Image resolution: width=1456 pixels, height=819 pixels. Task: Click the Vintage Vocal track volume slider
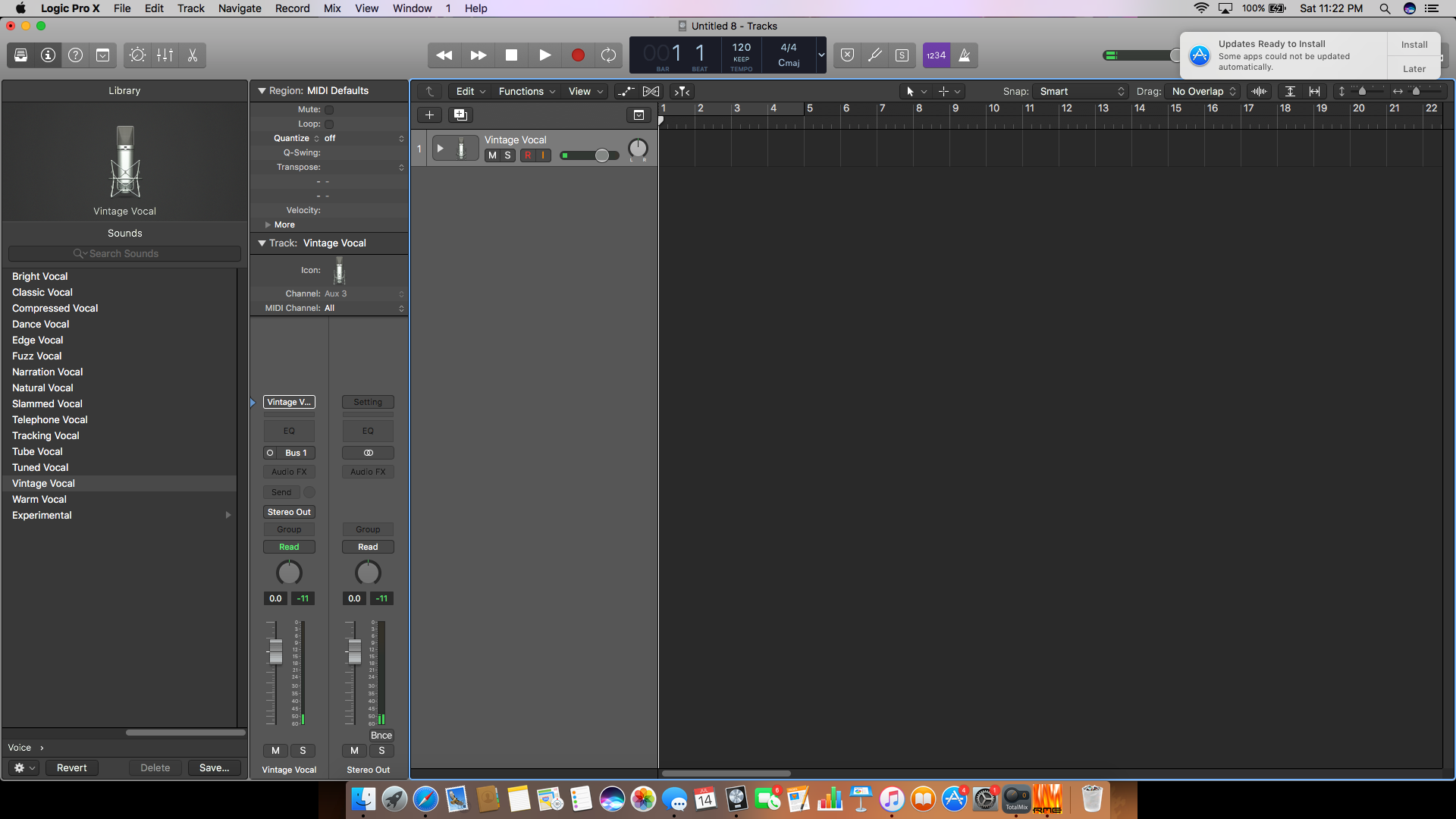click(590, 155)
